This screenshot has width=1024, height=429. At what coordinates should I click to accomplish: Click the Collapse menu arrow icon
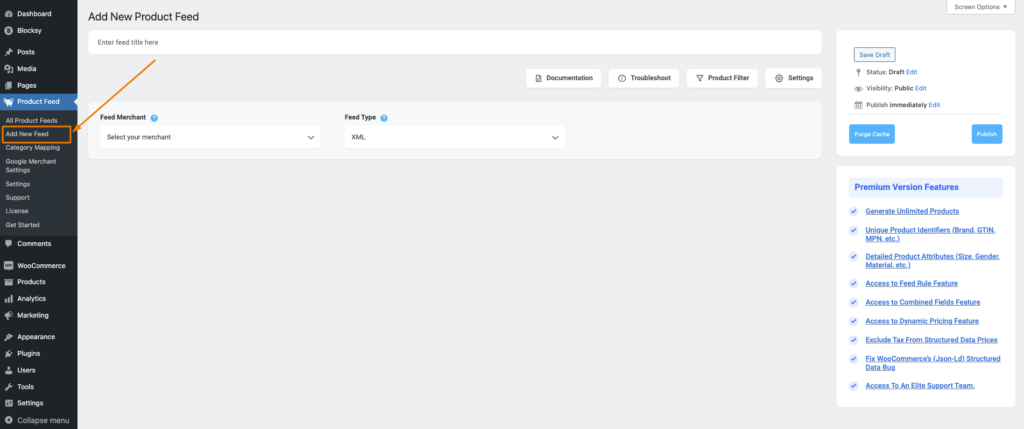click(x=8, y=421)
